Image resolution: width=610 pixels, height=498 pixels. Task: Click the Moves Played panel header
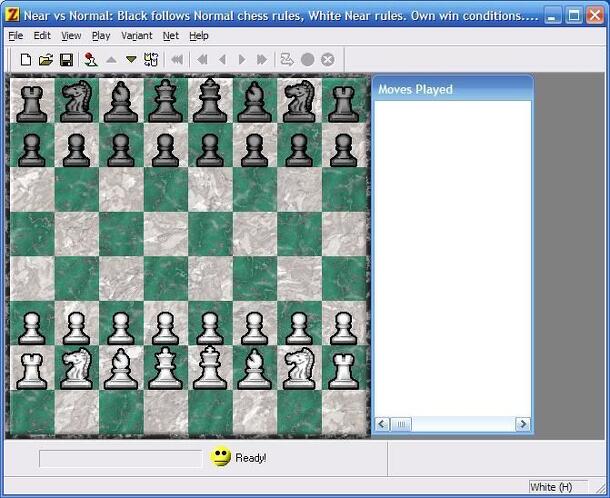tap(452, 89)
